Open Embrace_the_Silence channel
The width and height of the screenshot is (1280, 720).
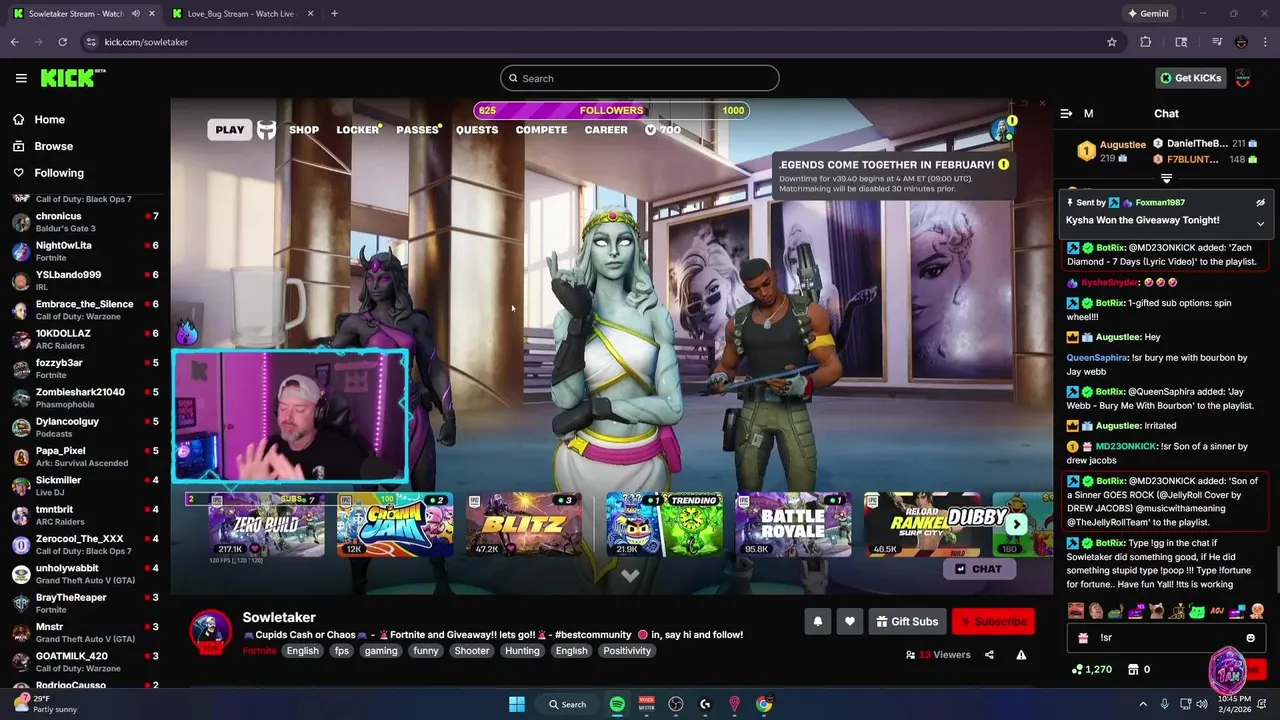[x=85, y=310]
